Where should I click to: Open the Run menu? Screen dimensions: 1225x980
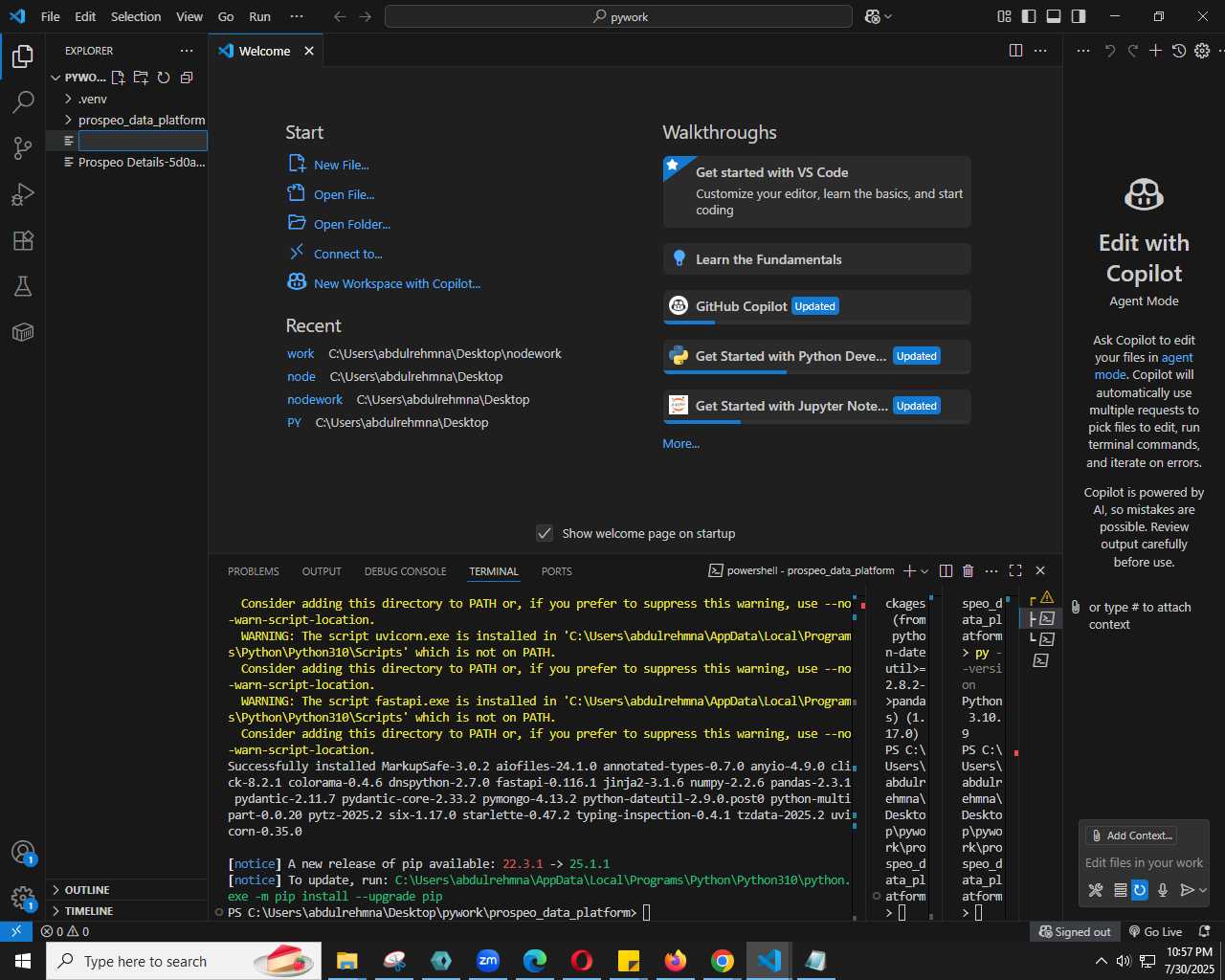pos(259,16)
